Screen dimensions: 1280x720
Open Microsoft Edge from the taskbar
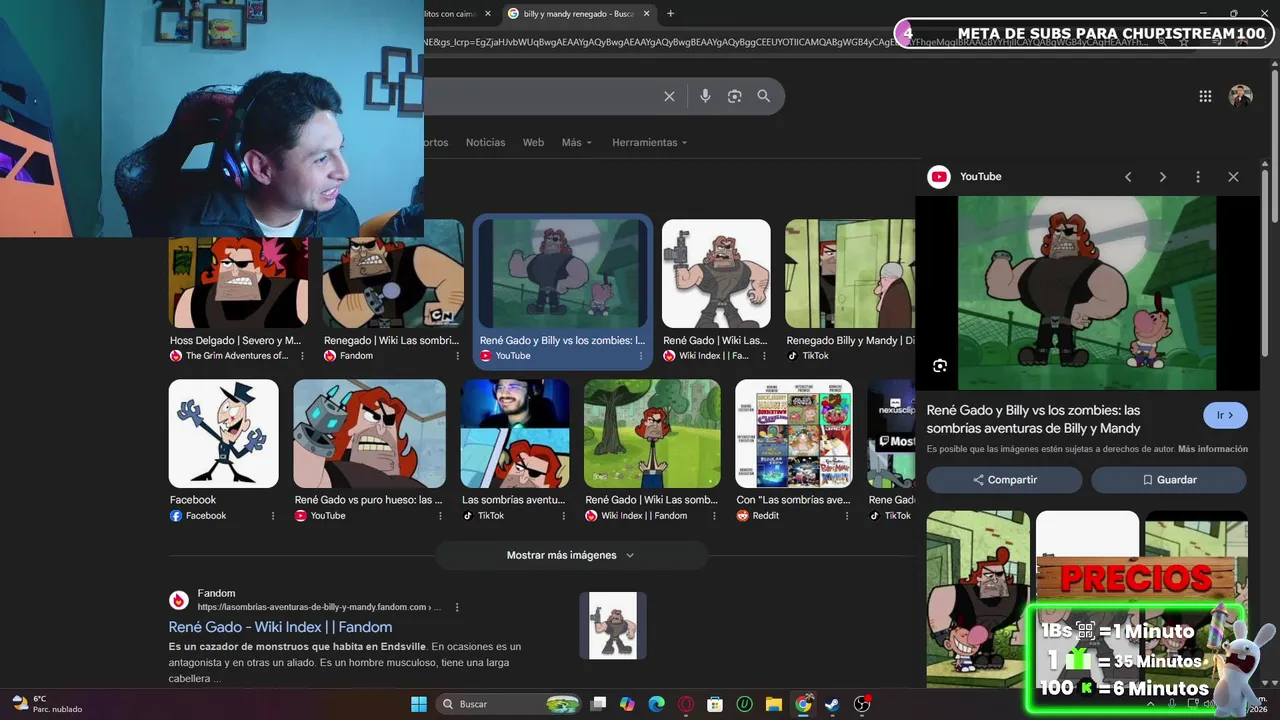pos(656,704)
